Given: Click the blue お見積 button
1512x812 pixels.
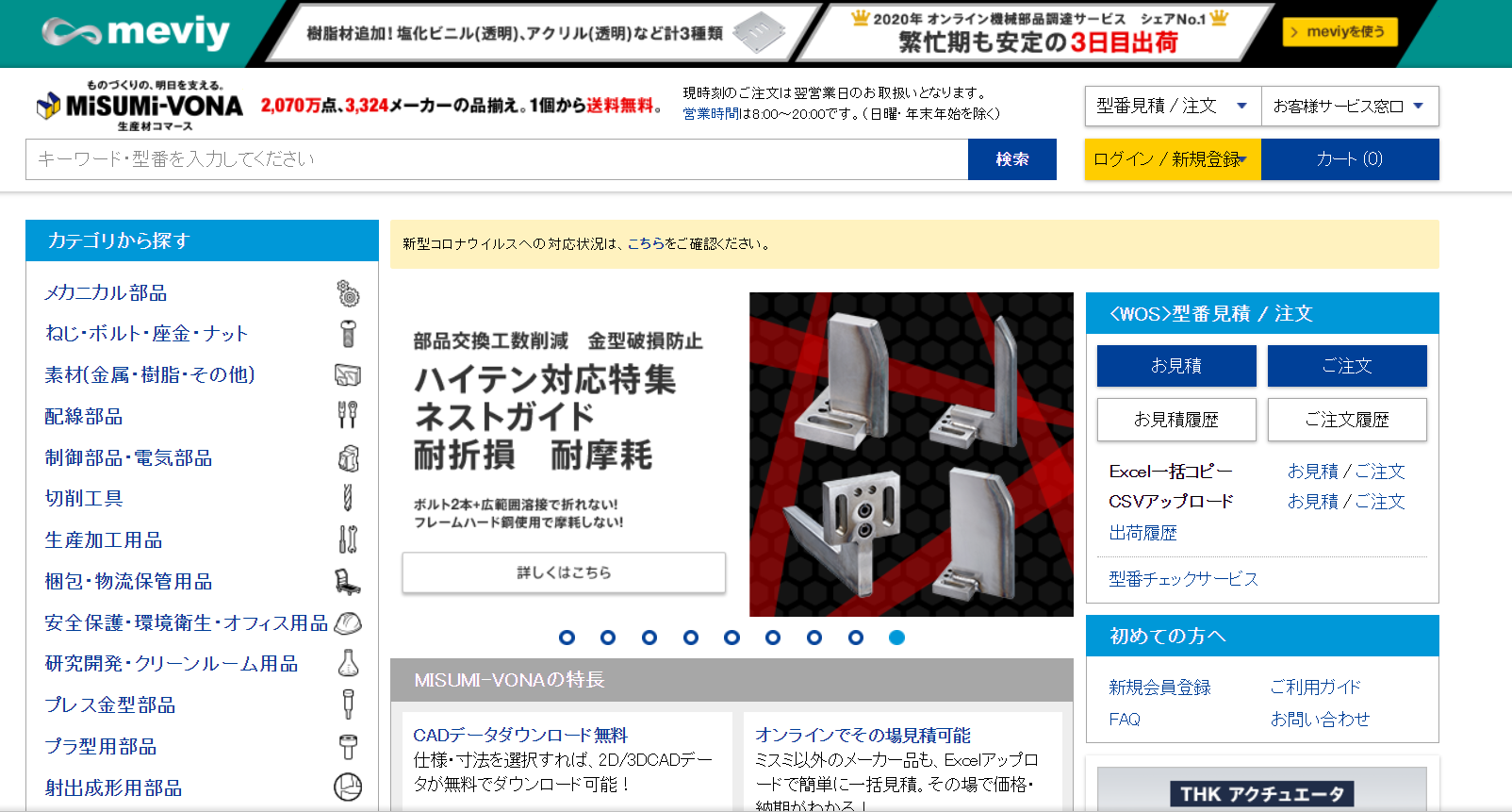Looking at the screenshot, I should [x=1176, y=366].
